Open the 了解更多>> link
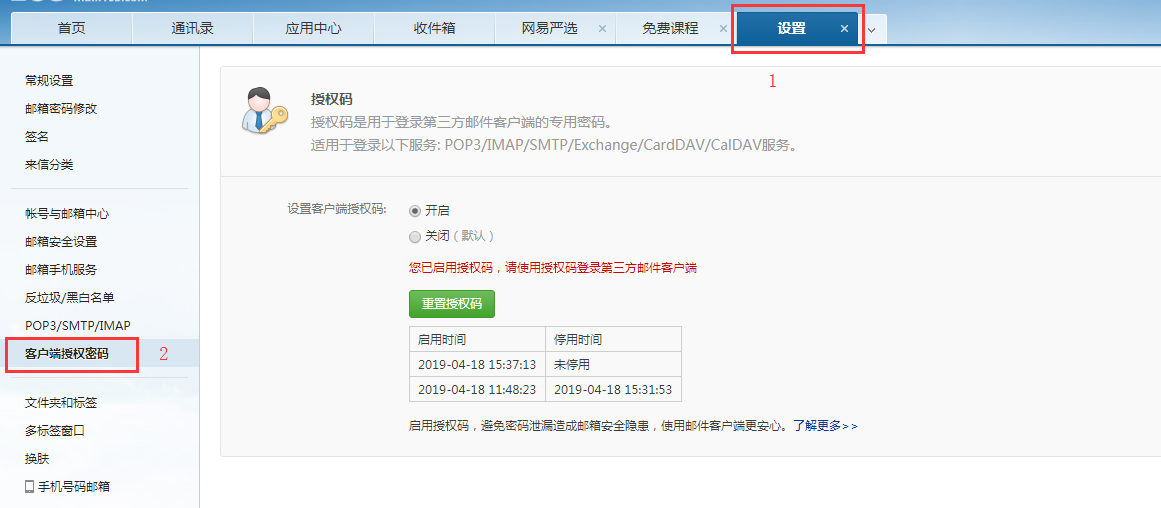 pyautogui.click(x=825, y=426)
